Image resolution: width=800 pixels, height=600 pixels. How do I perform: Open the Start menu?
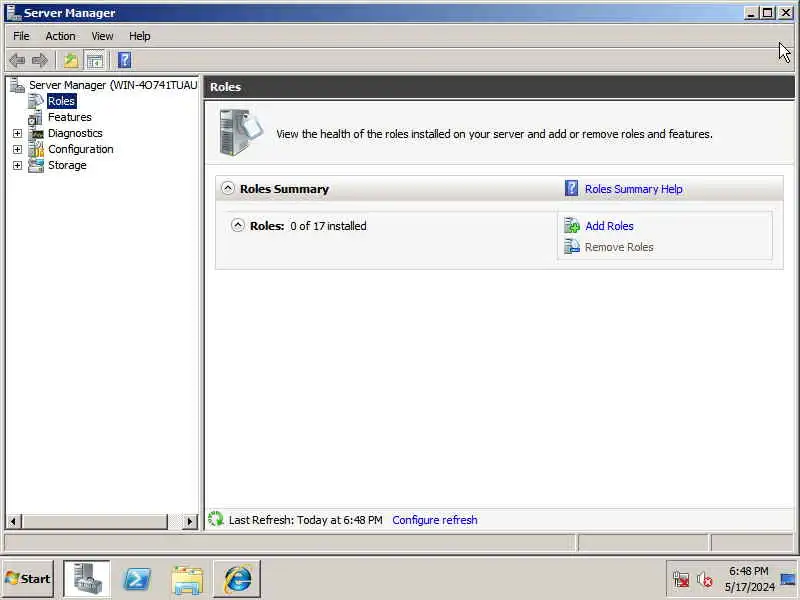[x=29, y=579]
